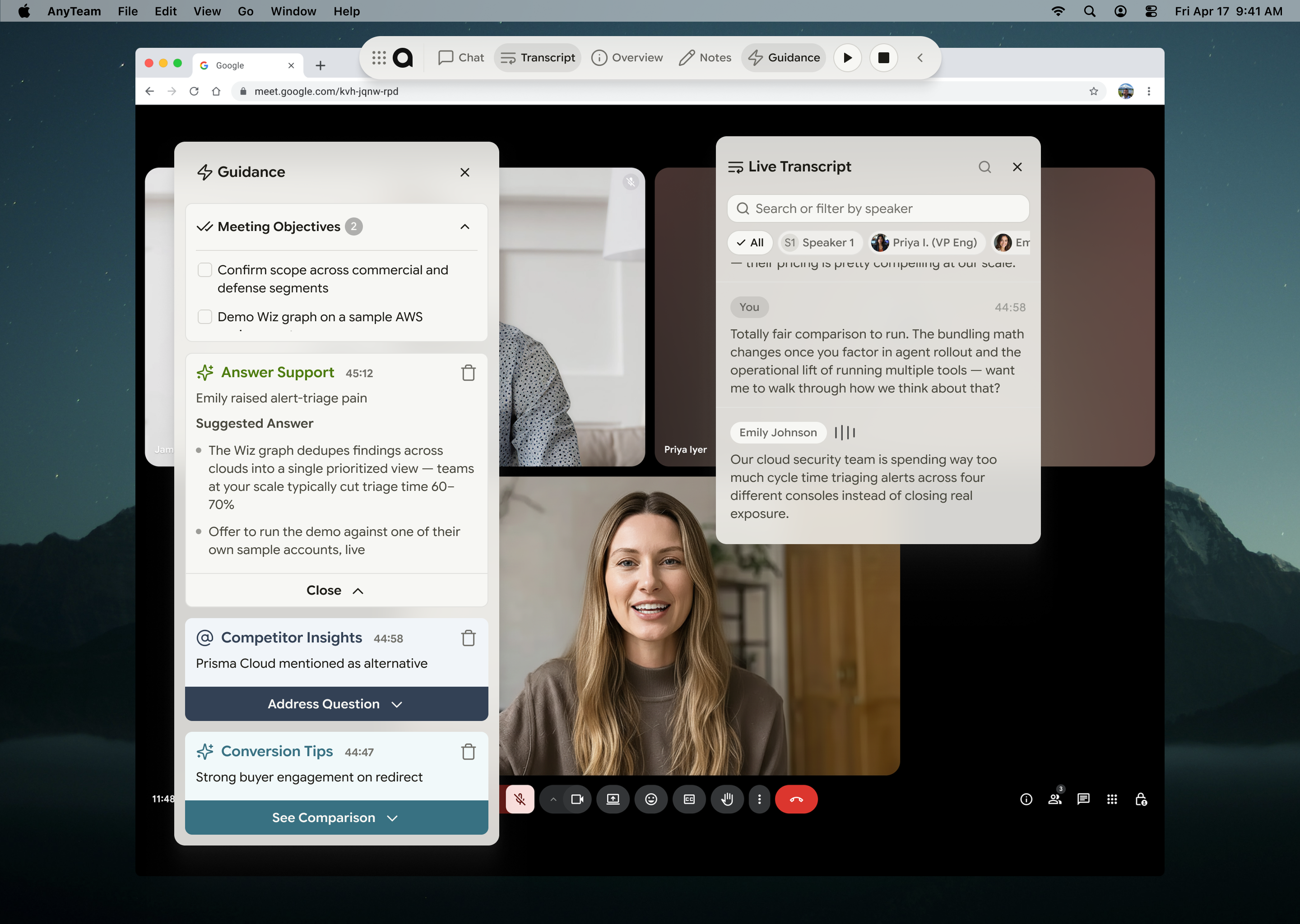Click the Emily Johnson speaker label

[778, 432]
